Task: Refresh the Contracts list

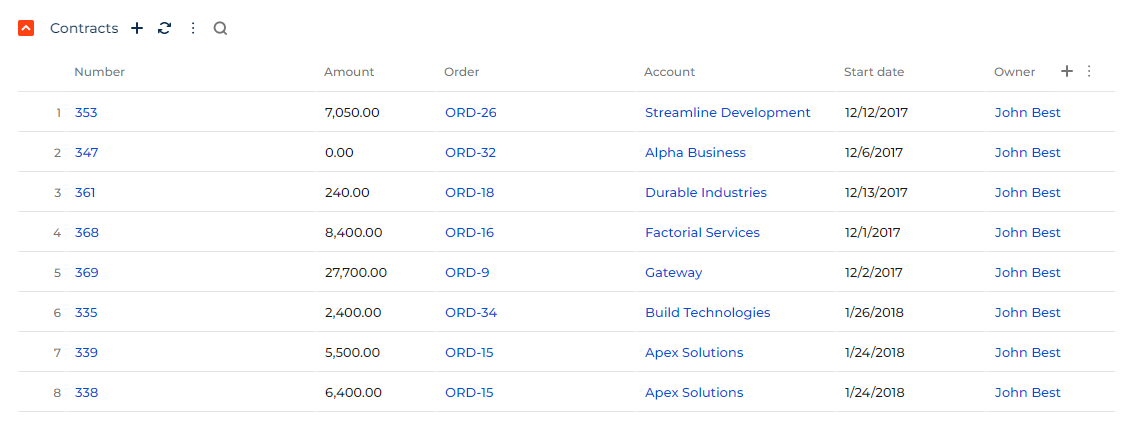Action: (165, 28)
